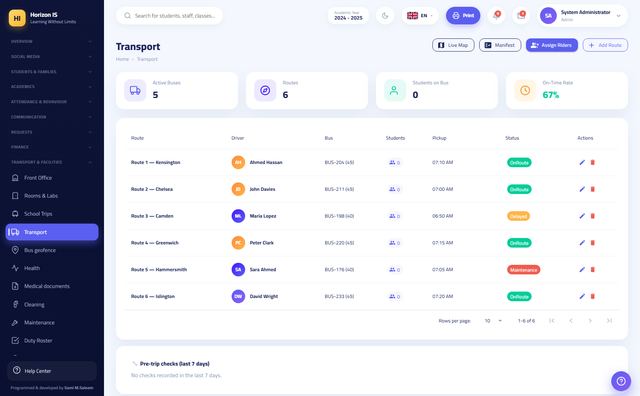Delete Route 3 — Camden
Image resolution: width=640 pixels, height=396 pixels.
coord(593,216)
